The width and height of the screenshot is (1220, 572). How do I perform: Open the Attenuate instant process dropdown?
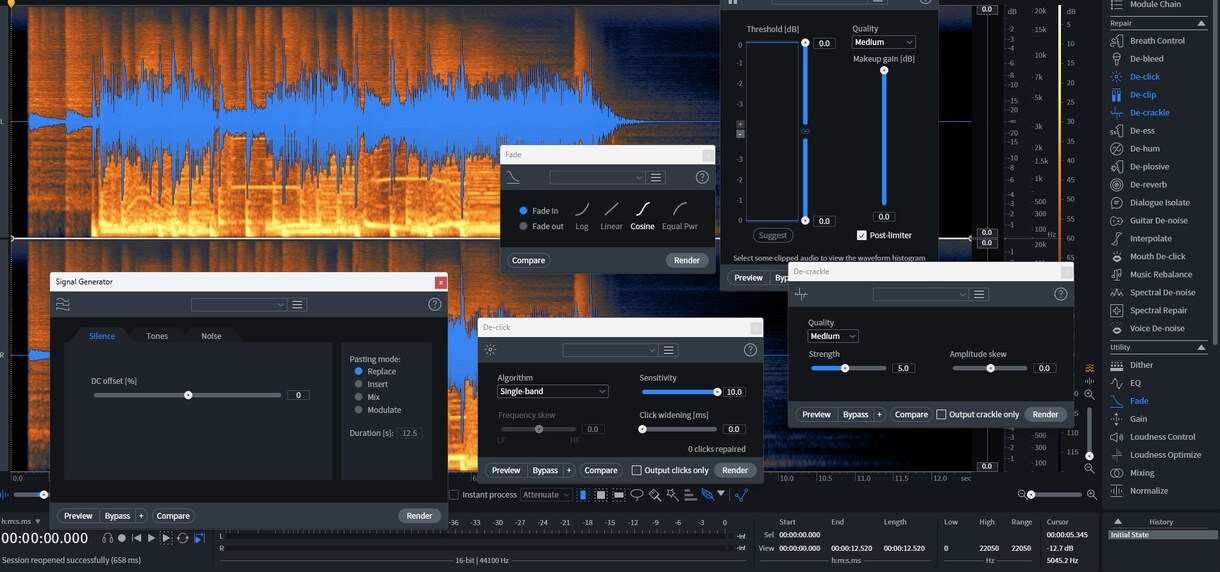tap(546, 495)
